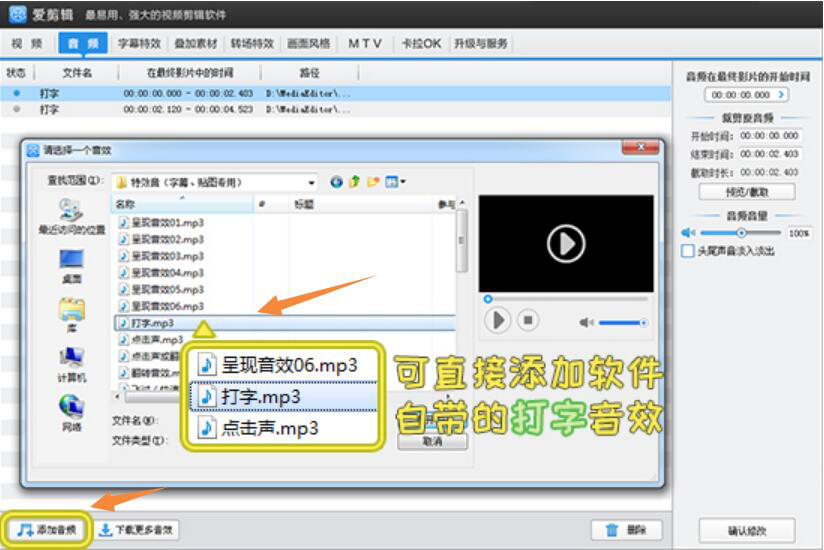824x550 pixels.
Task: Select file 呈现音效01.mp3
Action: pos(161,223)
